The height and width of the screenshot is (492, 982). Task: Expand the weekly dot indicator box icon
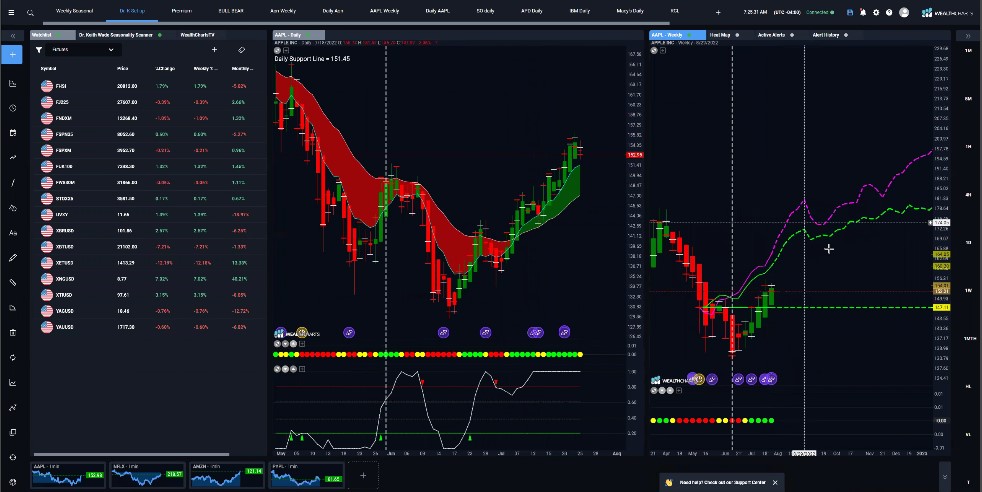pos(679,391)
